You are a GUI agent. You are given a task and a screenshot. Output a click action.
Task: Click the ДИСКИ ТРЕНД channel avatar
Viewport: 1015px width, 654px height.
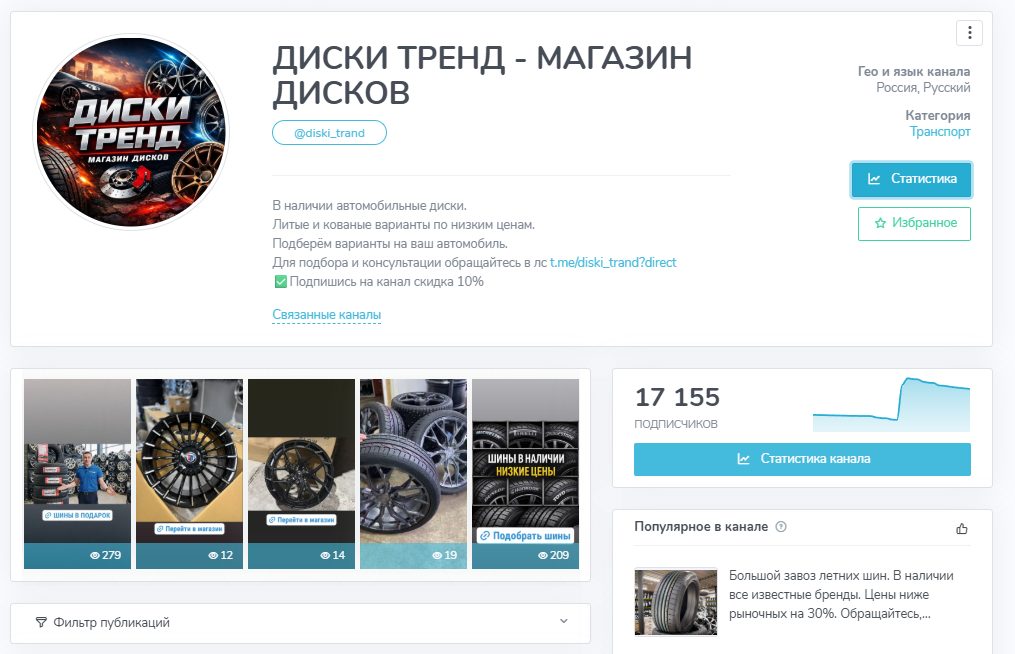131,132
